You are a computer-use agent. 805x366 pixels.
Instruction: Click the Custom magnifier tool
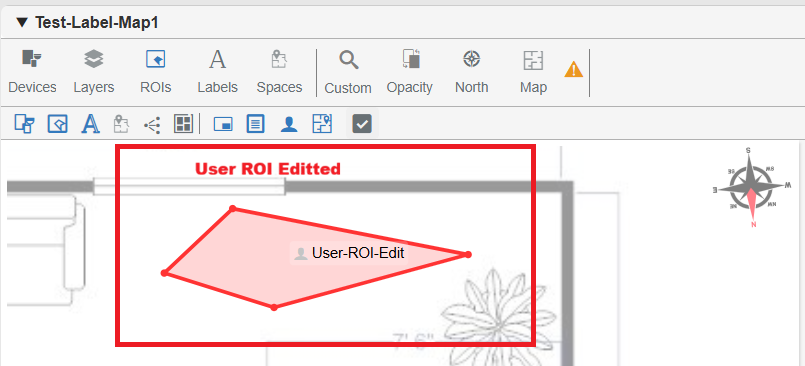tap(348, 72)
